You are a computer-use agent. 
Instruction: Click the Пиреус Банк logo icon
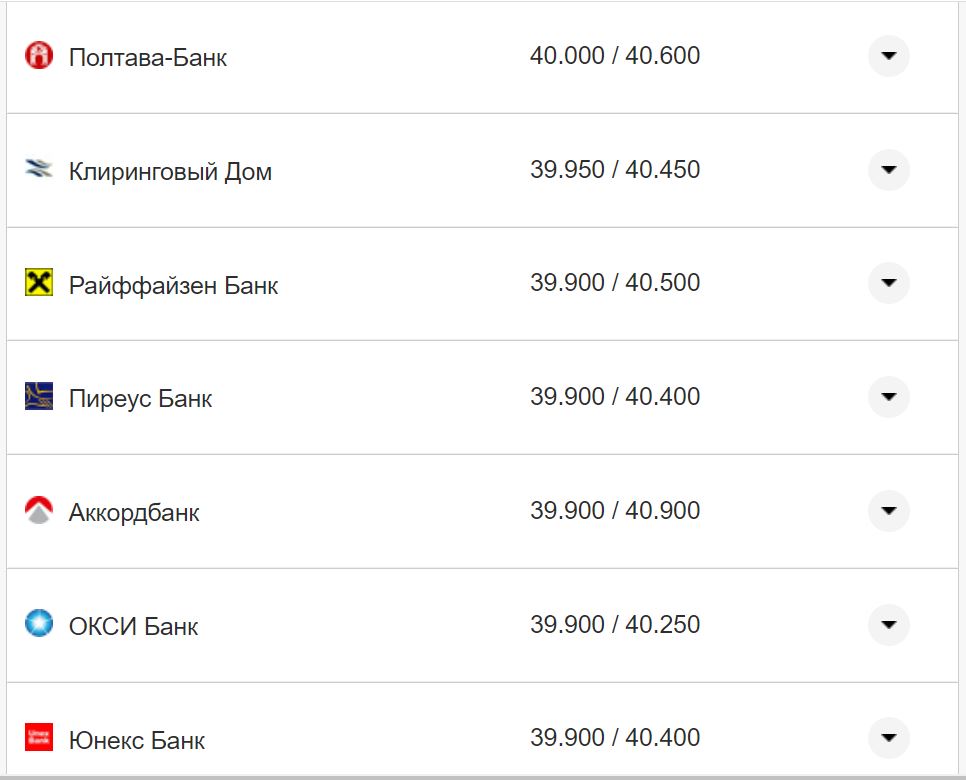(x=38, y=397)
